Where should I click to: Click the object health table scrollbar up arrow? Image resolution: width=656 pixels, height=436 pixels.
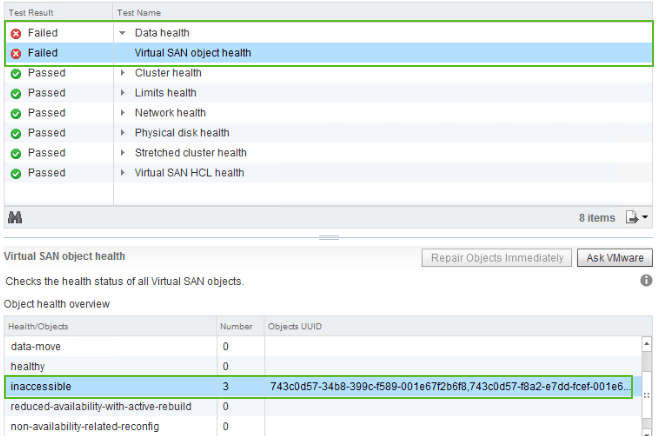click(646, 344)
